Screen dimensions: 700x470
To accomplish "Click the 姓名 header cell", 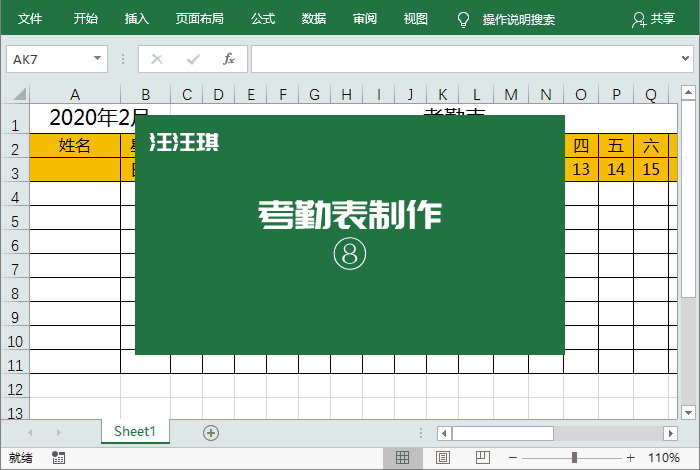I will 75,145.
